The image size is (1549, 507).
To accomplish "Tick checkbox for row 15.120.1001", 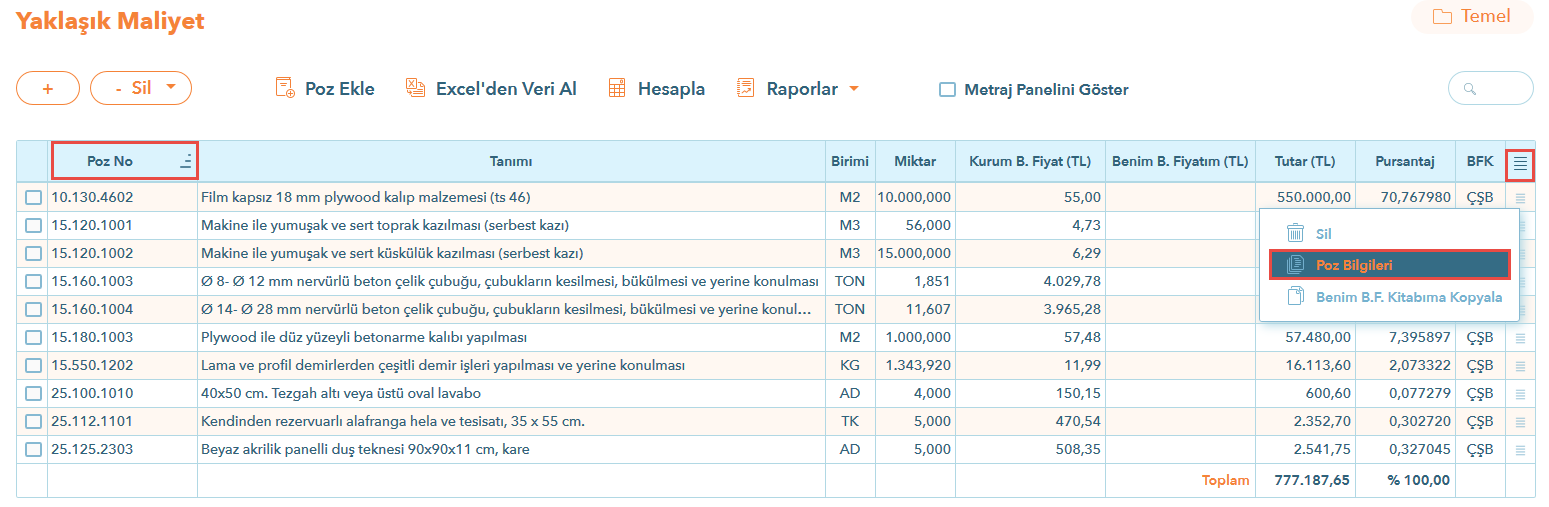I will coord(34,226).
